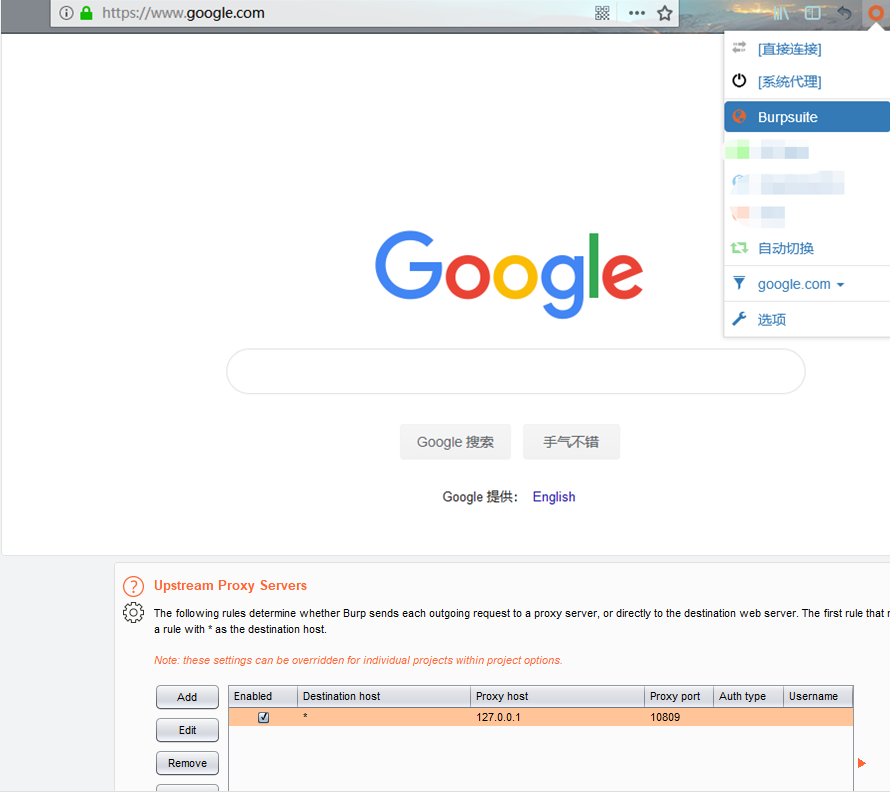Click the Google search input field
The width and height of the screenshot is (890, 792).
click(x=515, y=371)
